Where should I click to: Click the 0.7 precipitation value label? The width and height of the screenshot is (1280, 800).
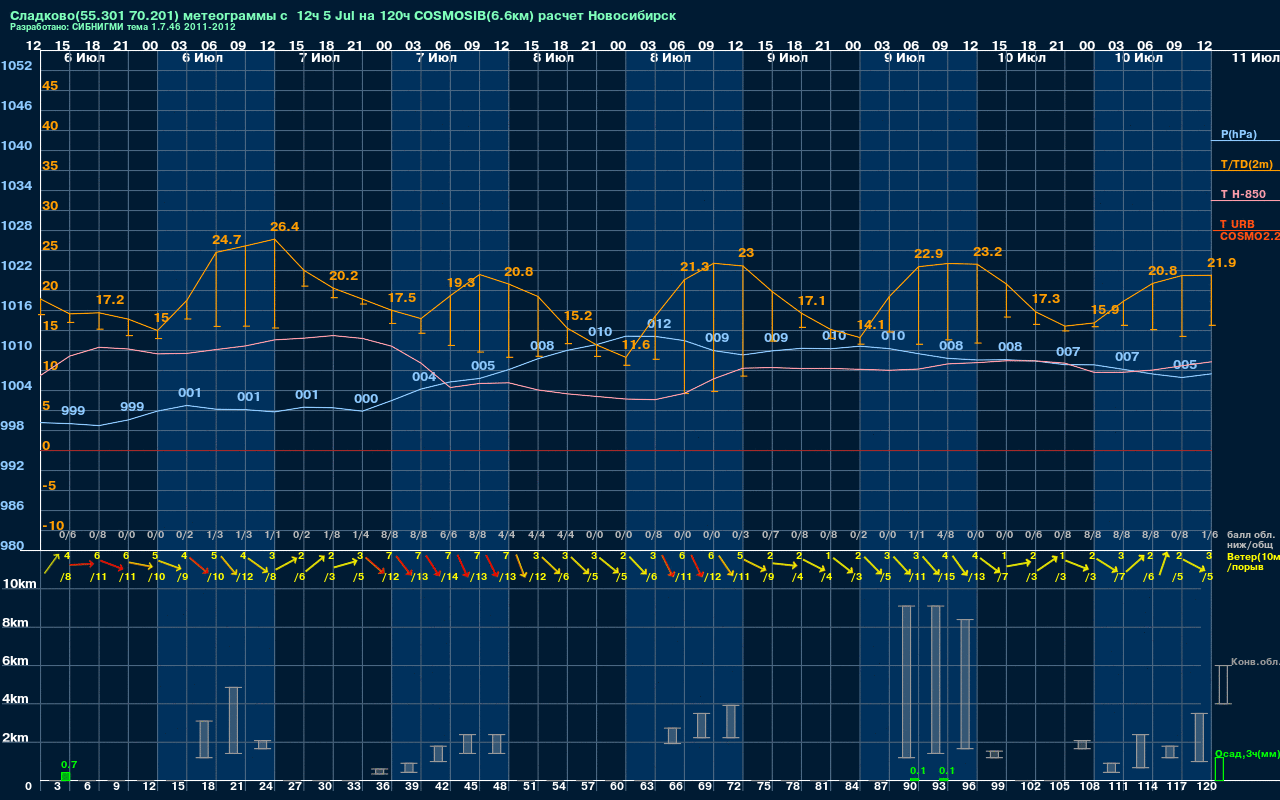coord(69,765)
